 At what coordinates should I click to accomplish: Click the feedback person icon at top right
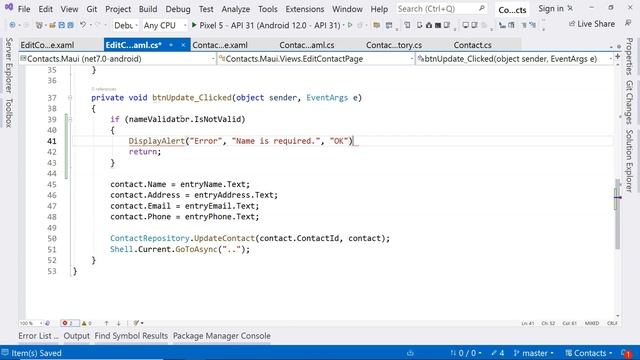(628, 24)
